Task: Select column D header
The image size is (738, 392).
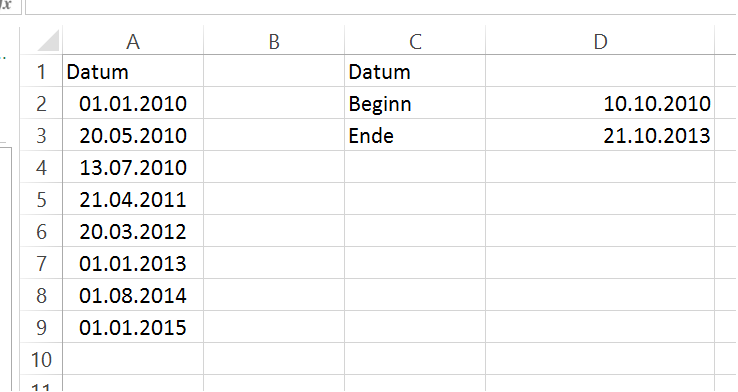Action: 600,41
